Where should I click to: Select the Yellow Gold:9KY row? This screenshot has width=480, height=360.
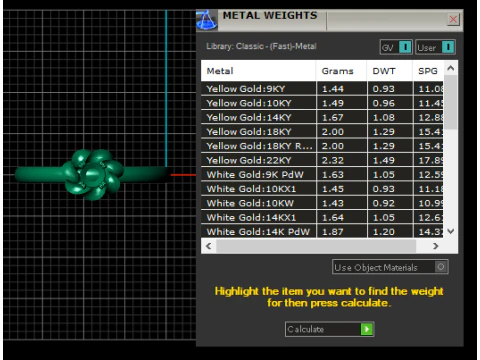tap(322, 89)
